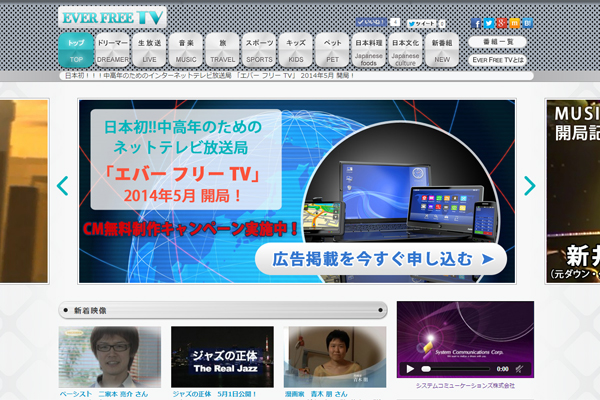Open the Japanese foods (日本料理) category
Viewport: 600px width, 400px height.
369,50
